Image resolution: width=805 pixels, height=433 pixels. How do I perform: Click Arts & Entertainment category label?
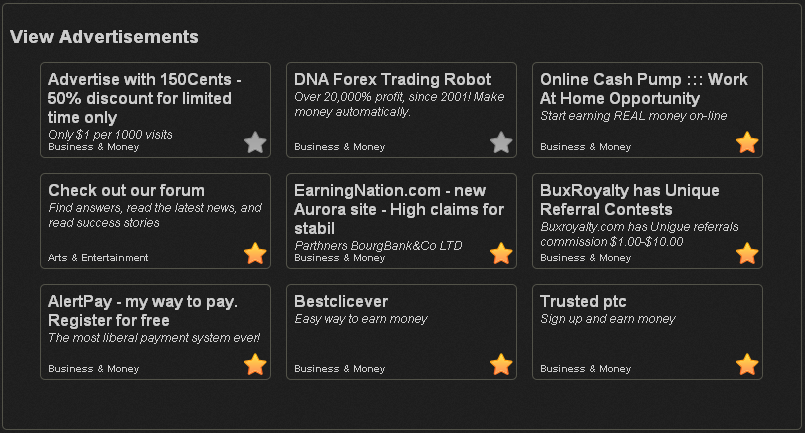pos(98,257)
